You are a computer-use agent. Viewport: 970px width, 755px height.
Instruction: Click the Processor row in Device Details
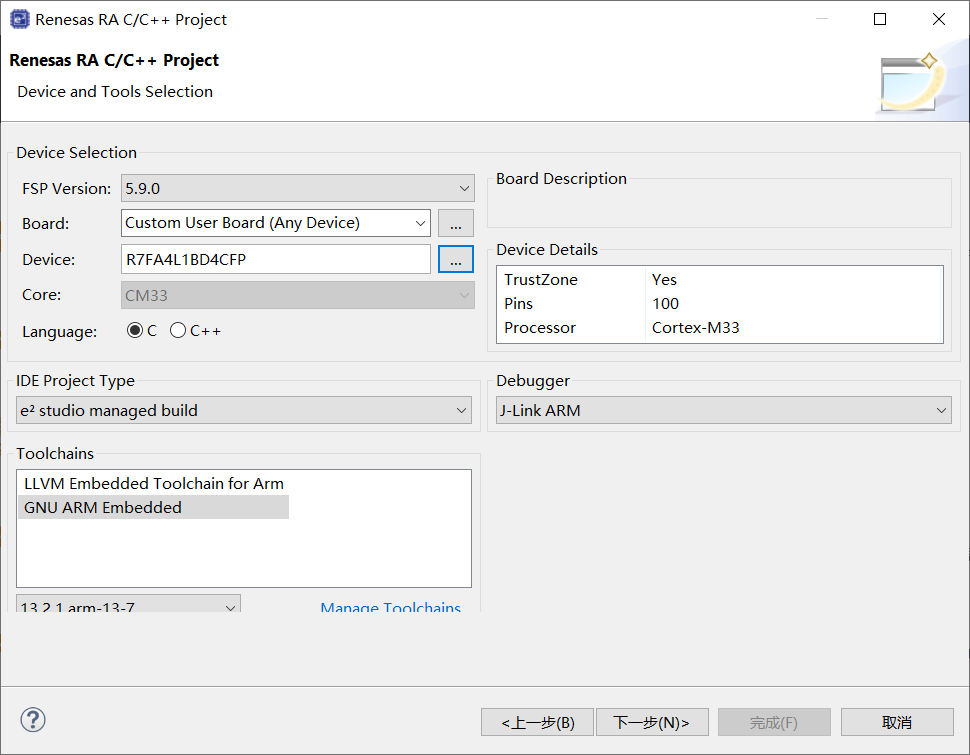pos(719,328)
